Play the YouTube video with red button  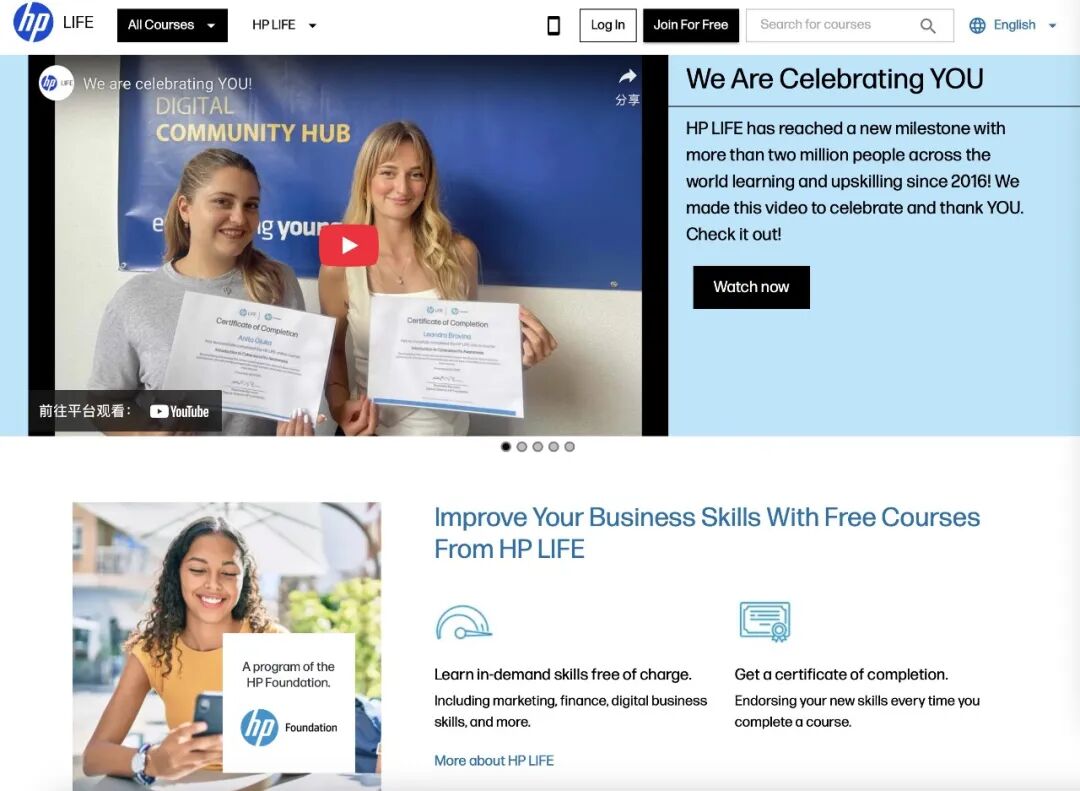349,245
